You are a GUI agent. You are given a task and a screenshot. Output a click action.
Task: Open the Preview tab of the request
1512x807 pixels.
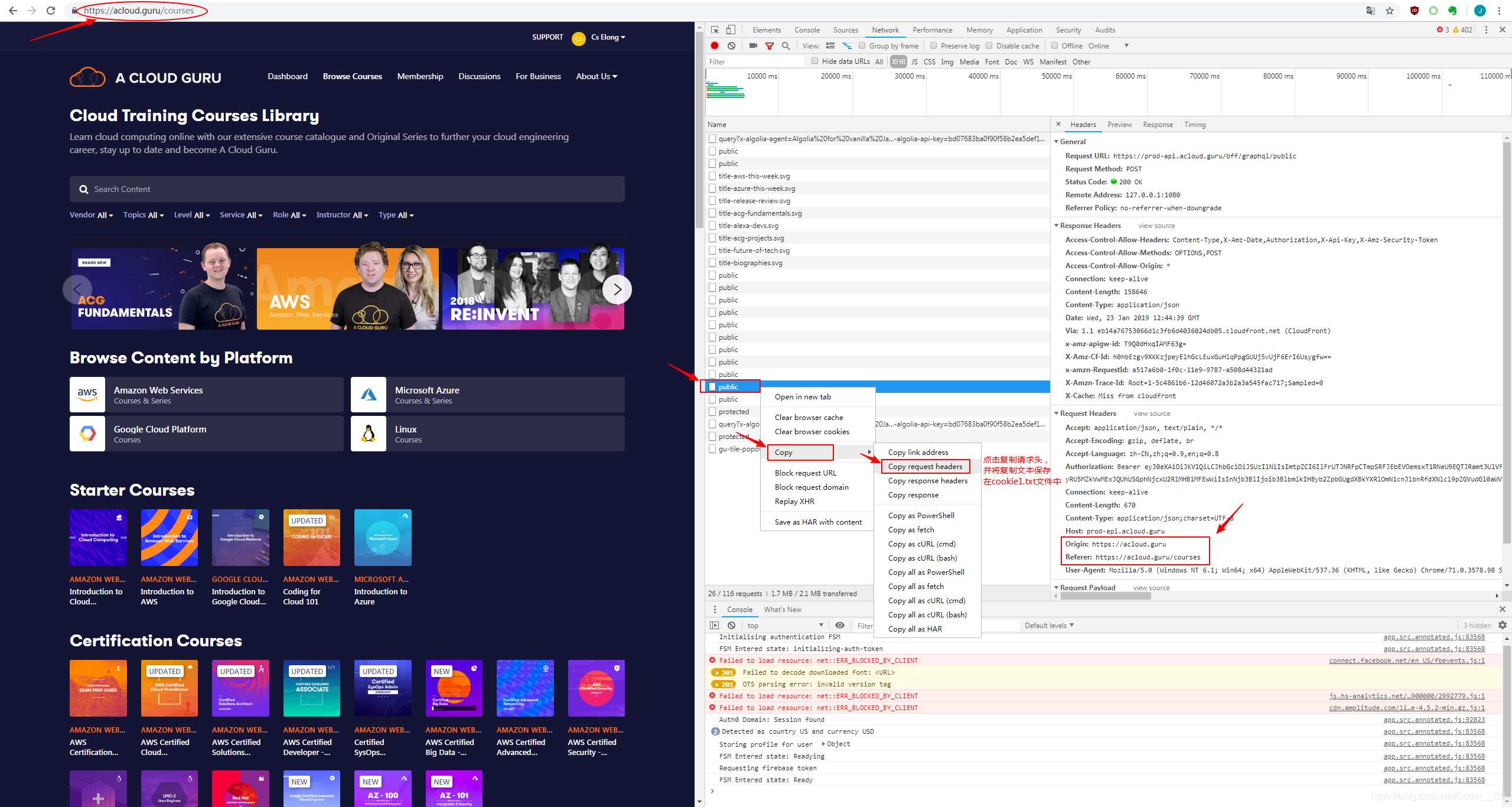click(x=1119, y=125)
